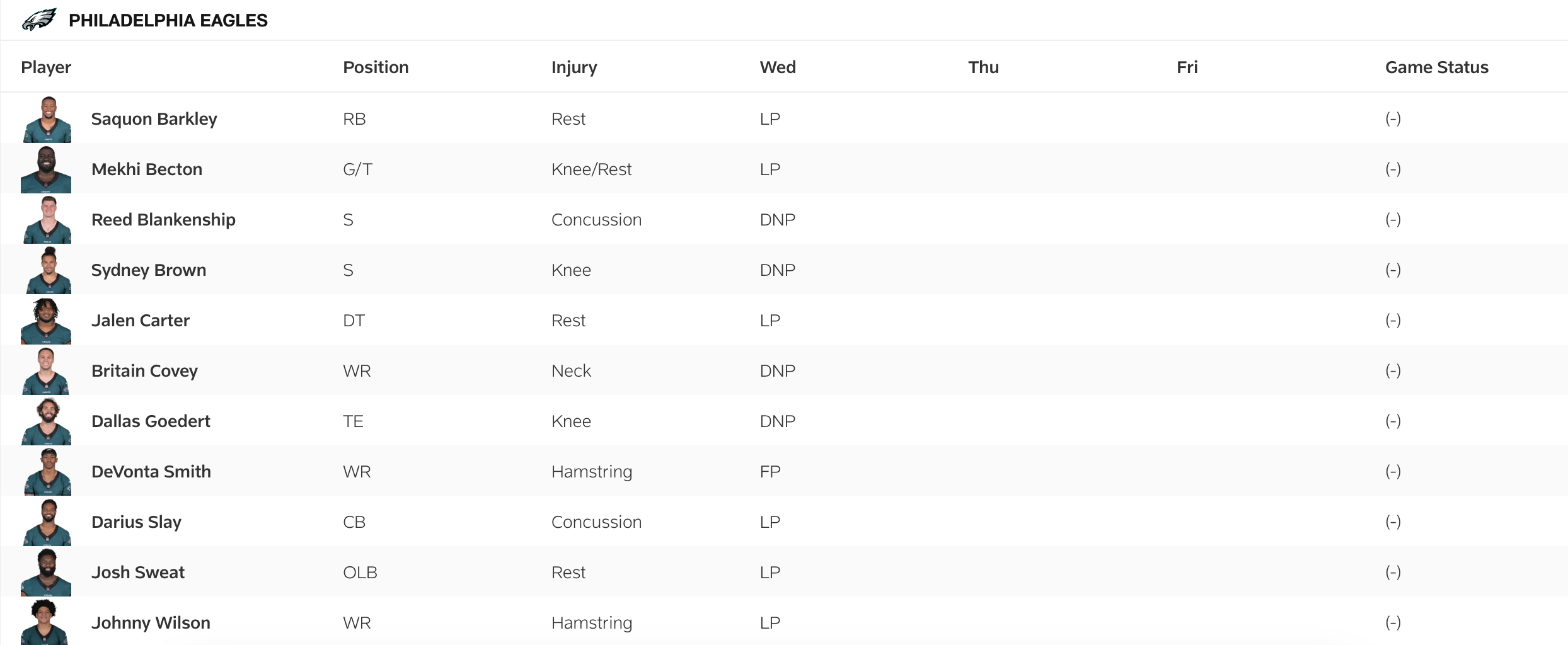Open Darius Slay player name link
This screenshot has width=1568, height=645.
click(136, 522)
